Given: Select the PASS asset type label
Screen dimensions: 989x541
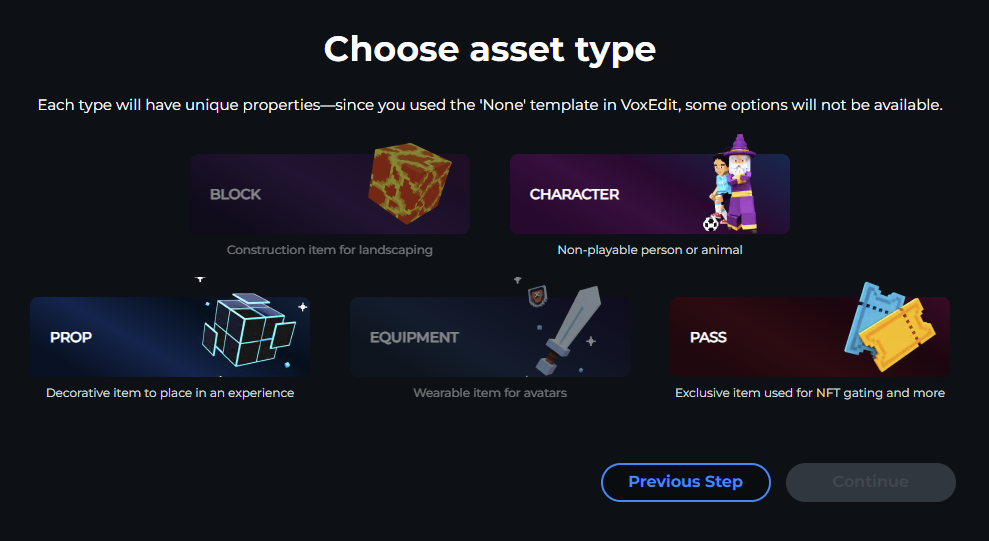Looking at the screenshot, I should (709, 337).
